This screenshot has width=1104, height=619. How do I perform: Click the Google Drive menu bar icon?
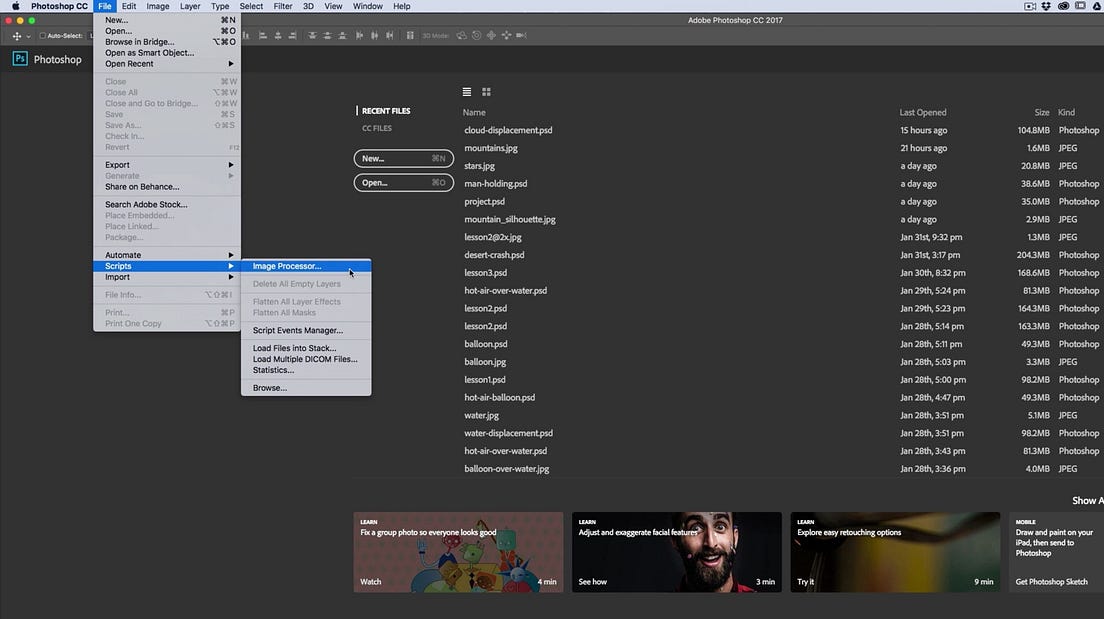tap(1095, 6)
